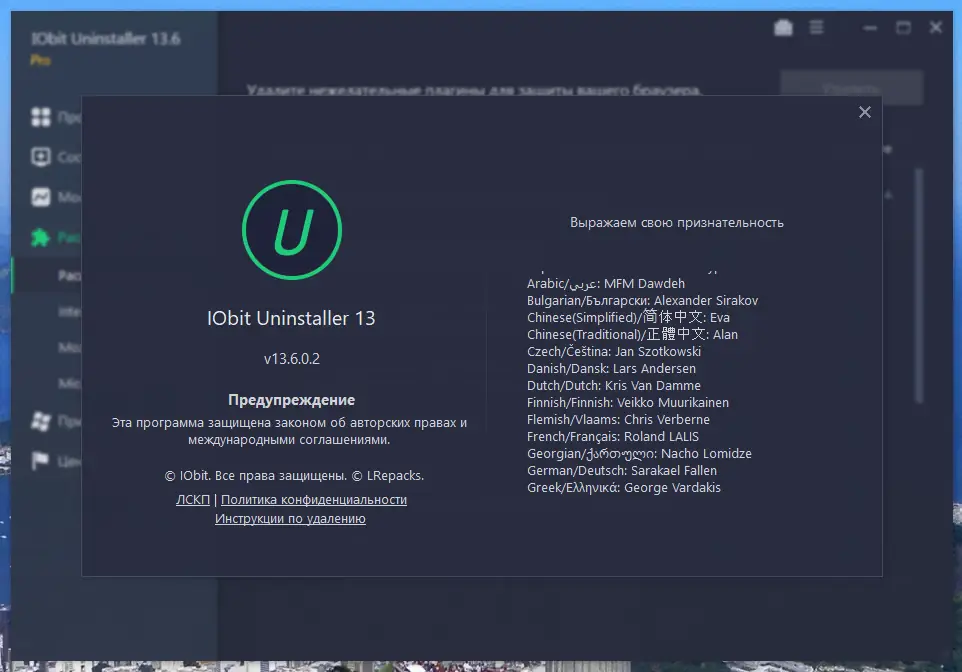Open the hamburger menu in title bar
The width and height of the screenshot is (962, 672).
(816, 28)
